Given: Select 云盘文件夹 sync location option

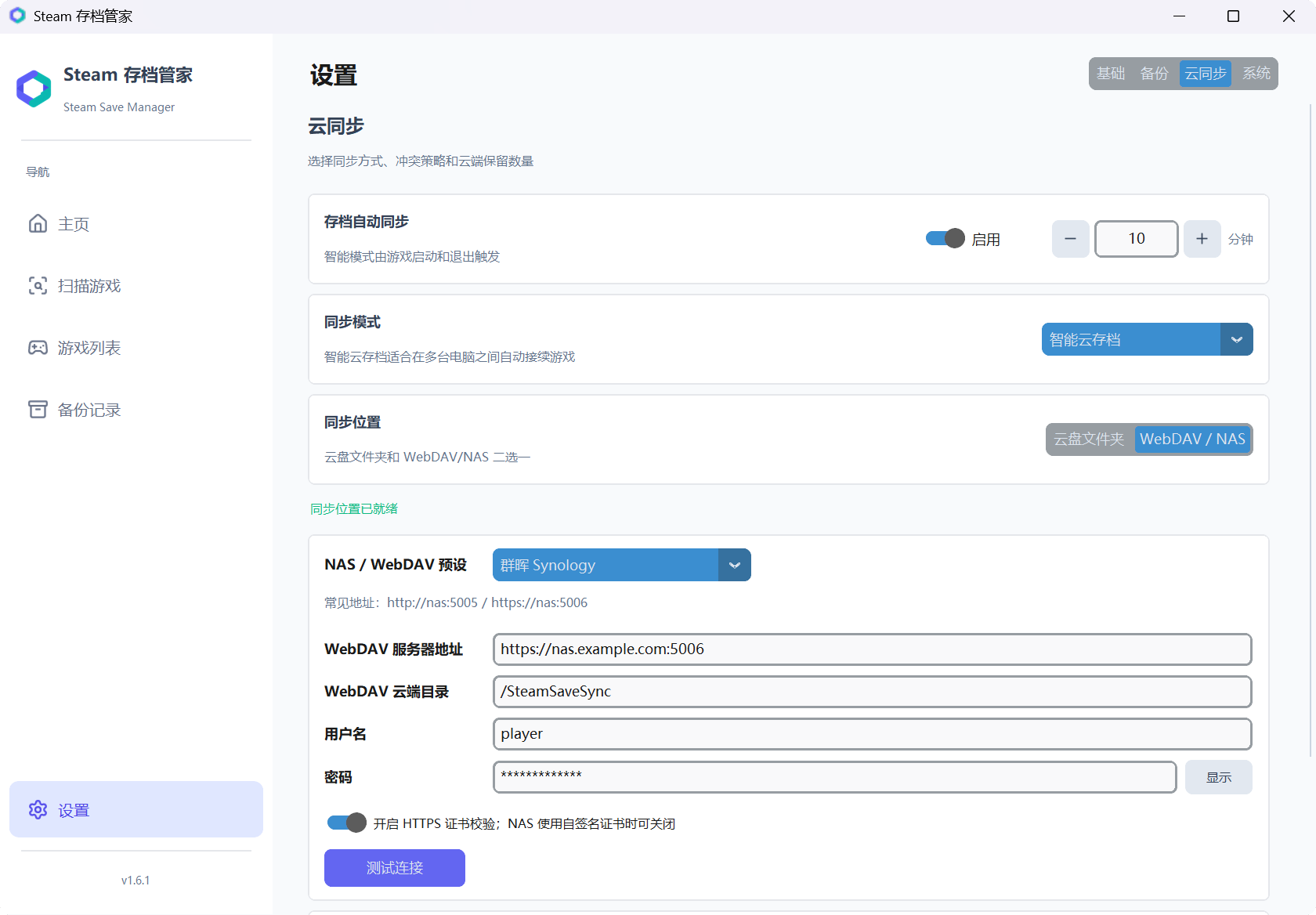Looking at the screenshot, I should pos(1089,439).
